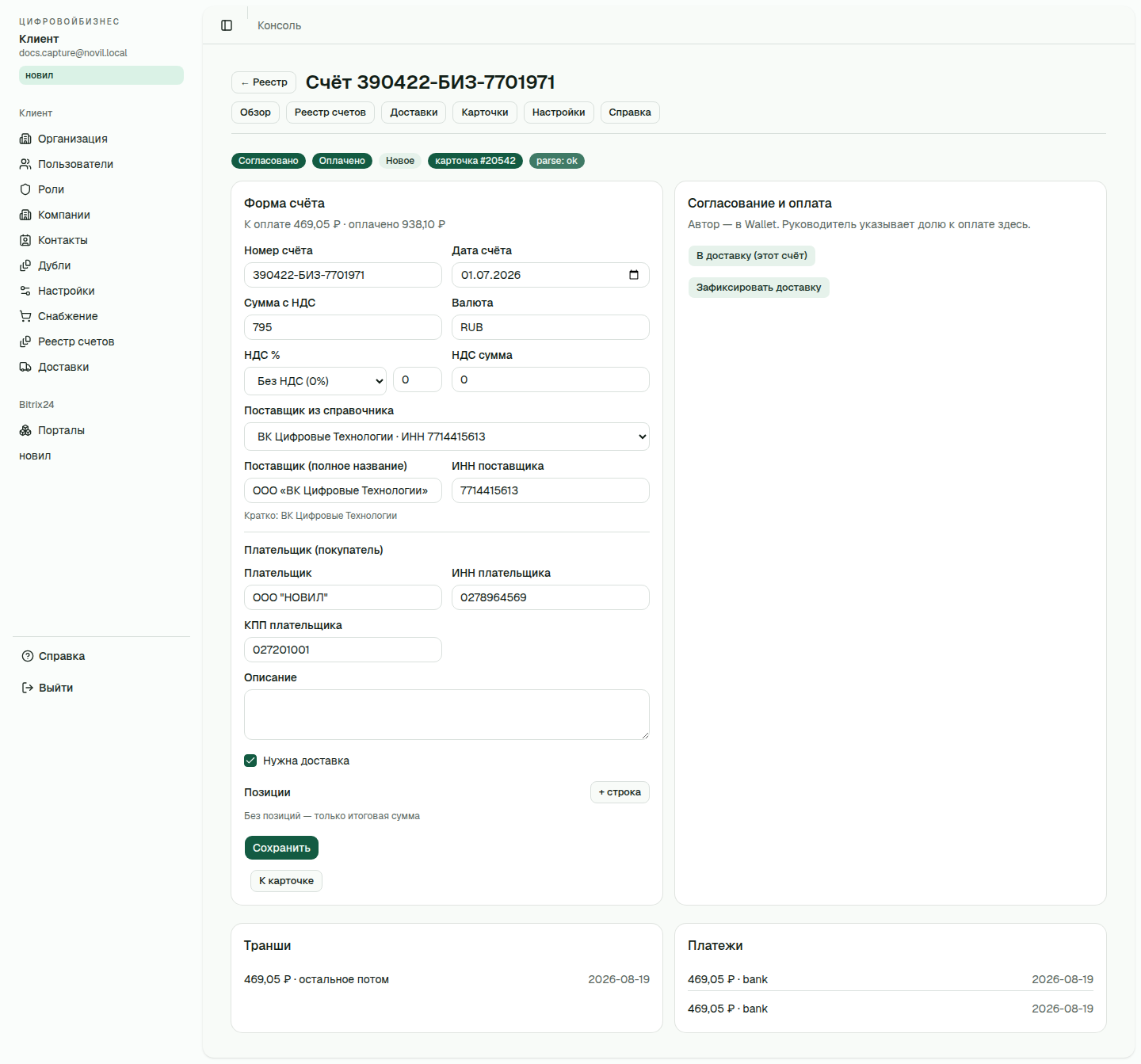
Task: Click the Сумма с НДС field
Action: click(x=343, y=327)
